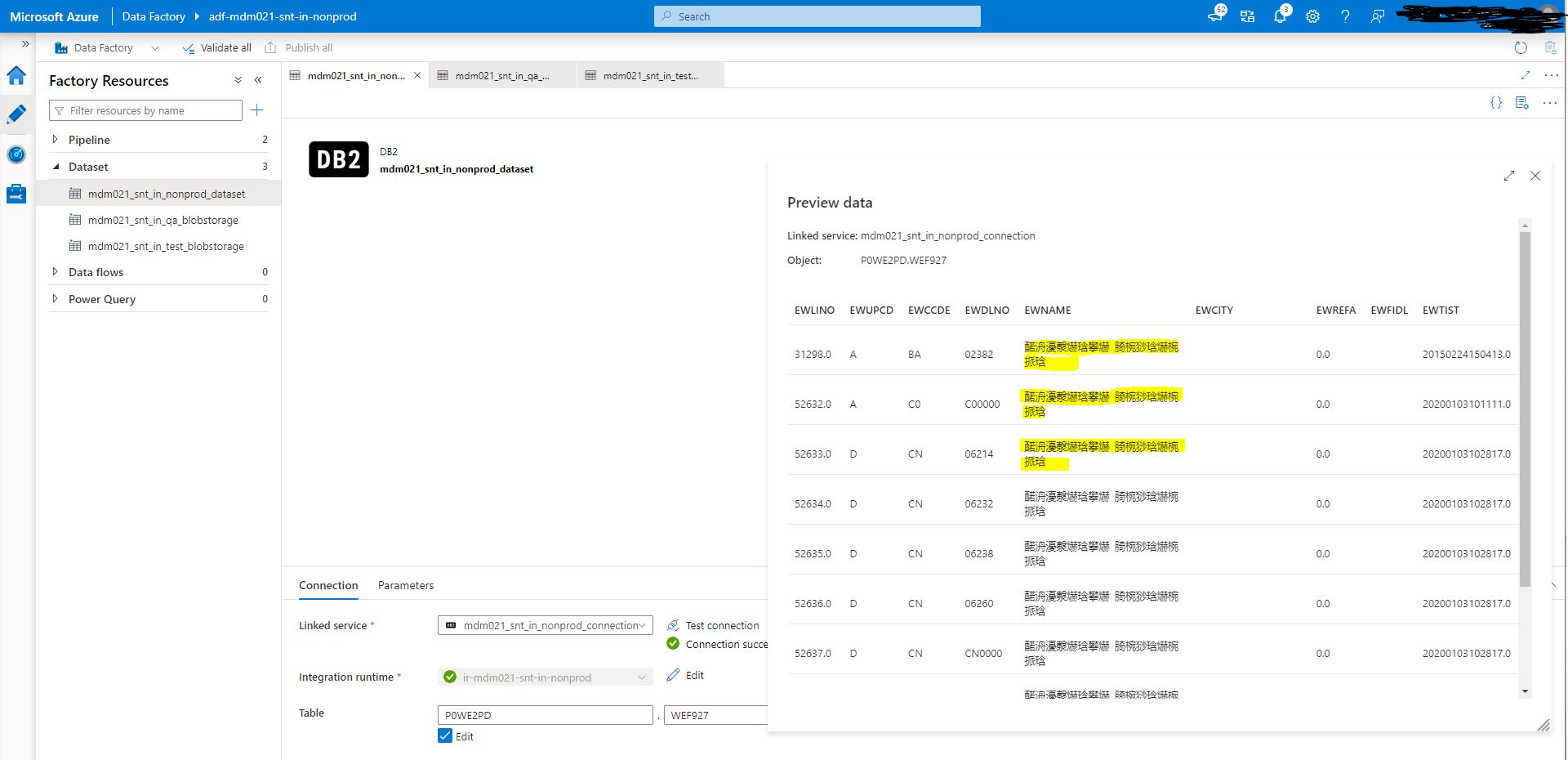Viewport: 1568px width, 760px height.
Task: Click the integration runtime Edit pencil
Action: point(673,675)
